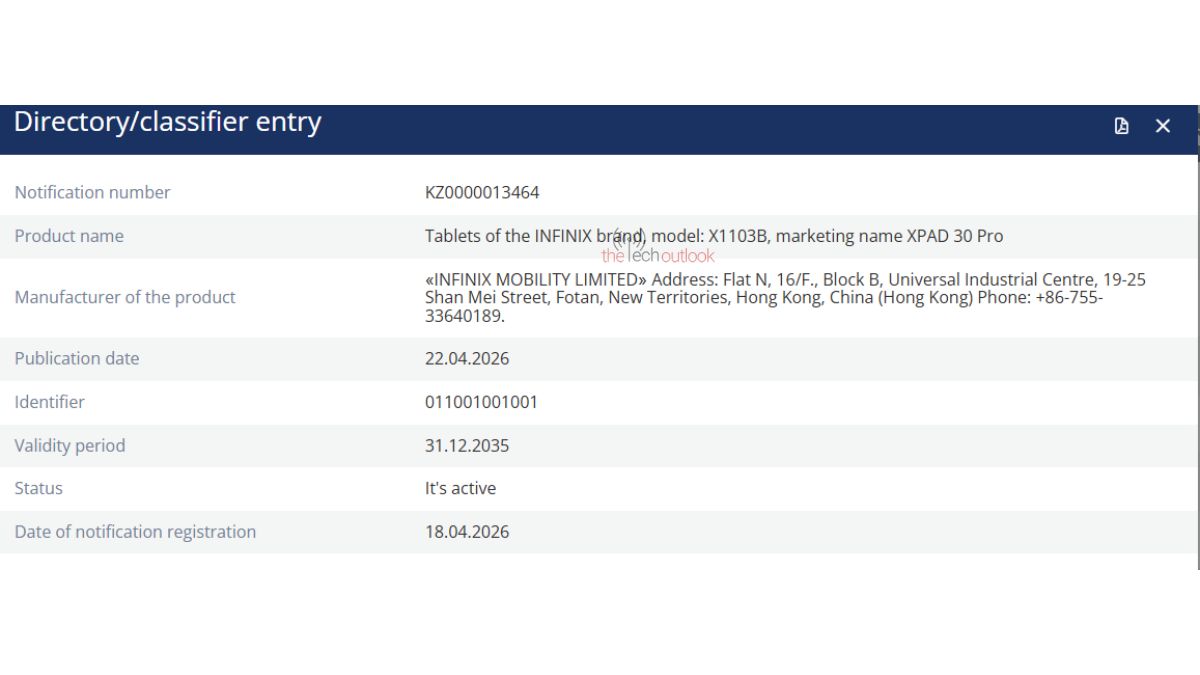Image resolution: width=1200 pixels, height=675 pixels.
Task: Click the Publication date label
Action: [x=77, y=358]
